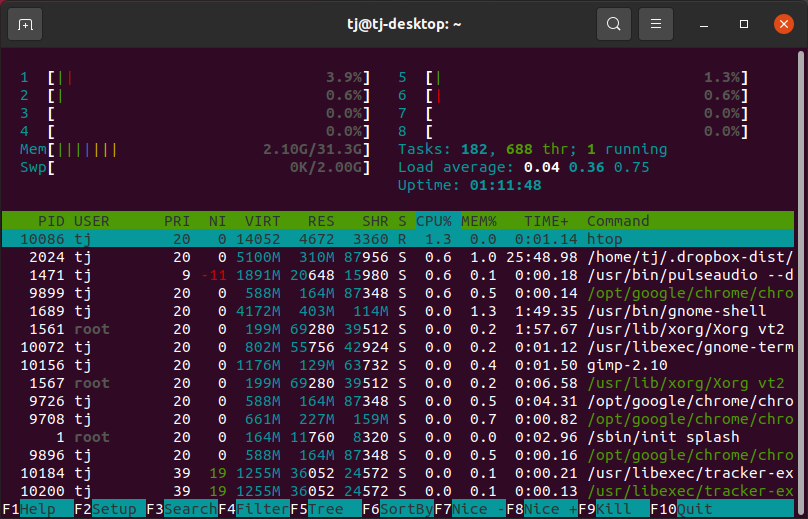The width and height of the screenshot is (808, 519).
Task: Sort by VIRT column header
Action: 262,221
